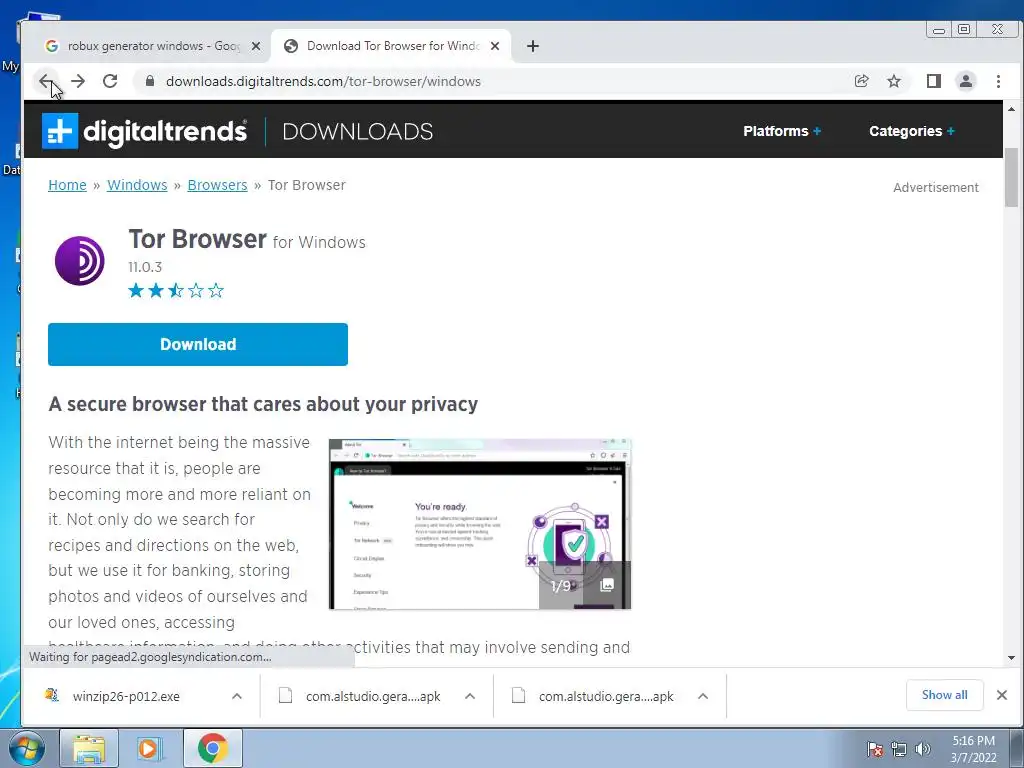1024x768 pixels.
Task: Open the Chrome side panel icon
Action: tap(933, 81)
